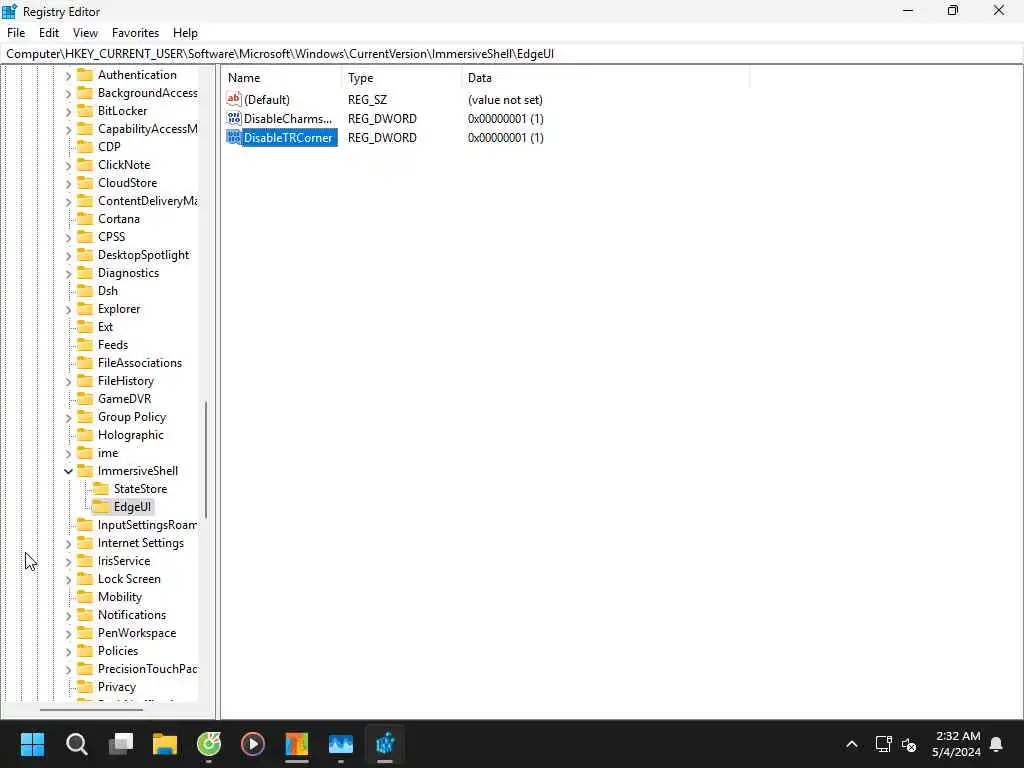Open the Help menu
The height and width of the screenshot is (768, 1024).
[x=185, y=33]
